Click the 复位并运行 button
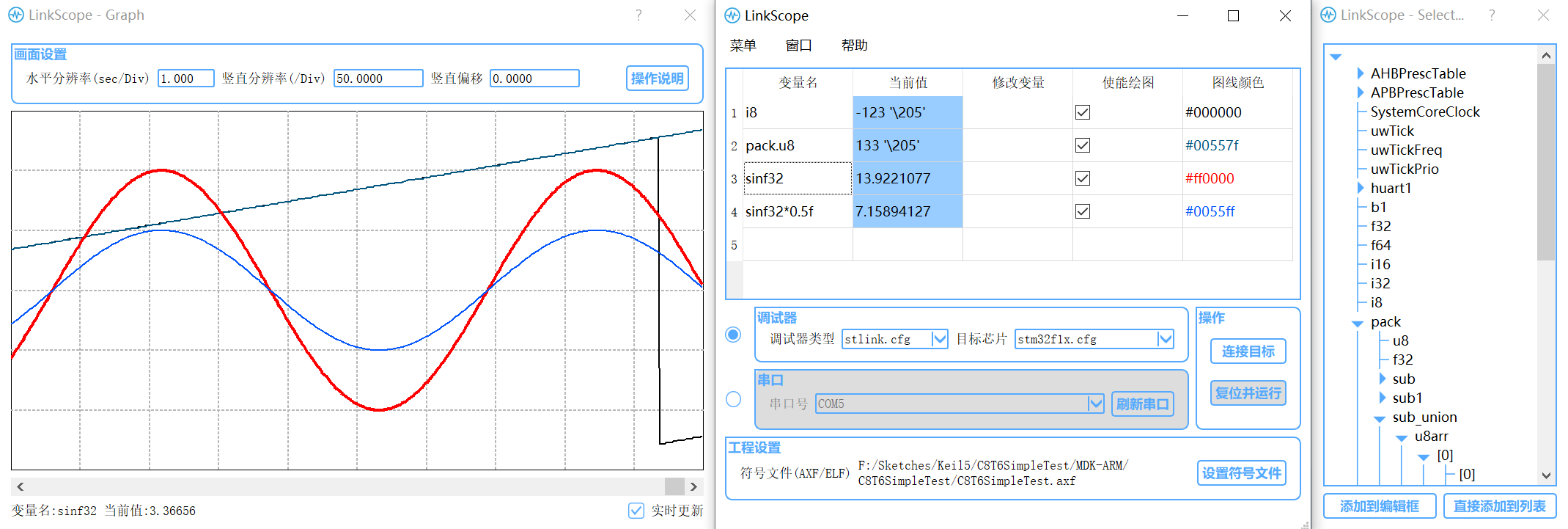The image size is (1568, 529). tap(1248, 393)
